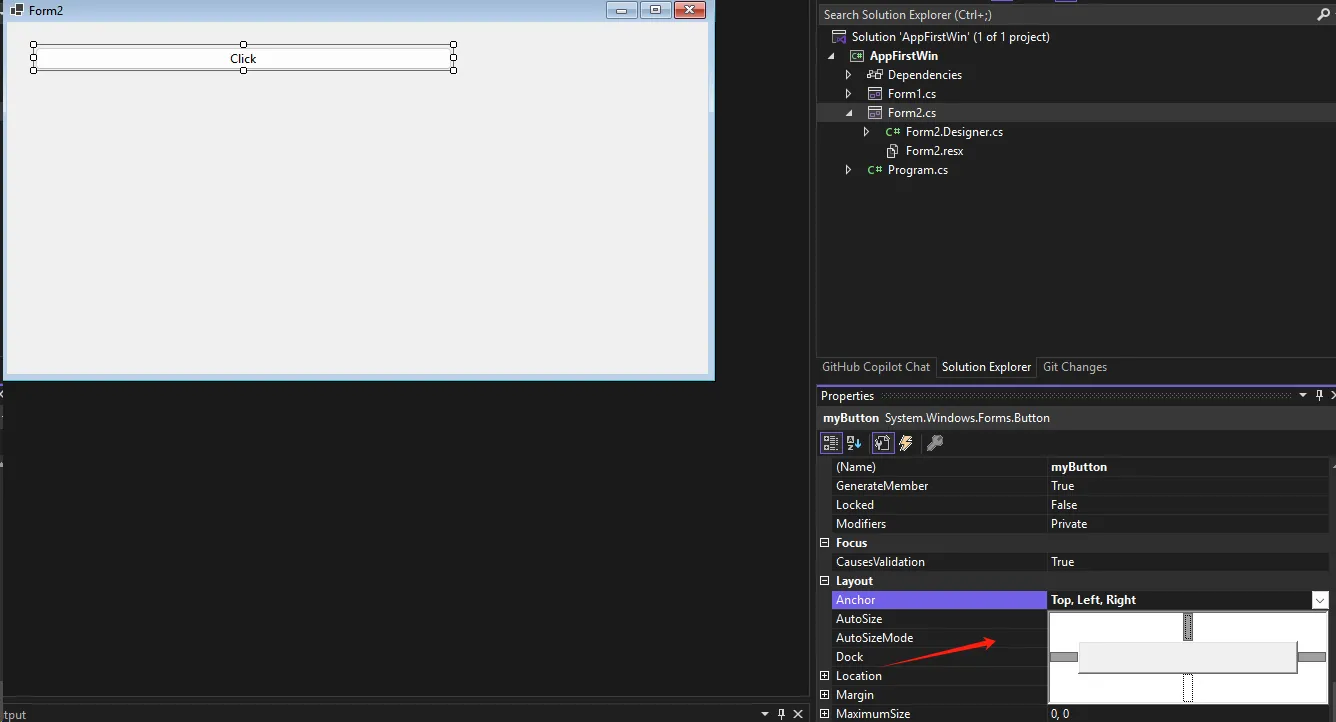Pin the Output panel with the pushpin icon
Image resolution: width=1336 pixels, height=722 pixels.
pos(781,714)
